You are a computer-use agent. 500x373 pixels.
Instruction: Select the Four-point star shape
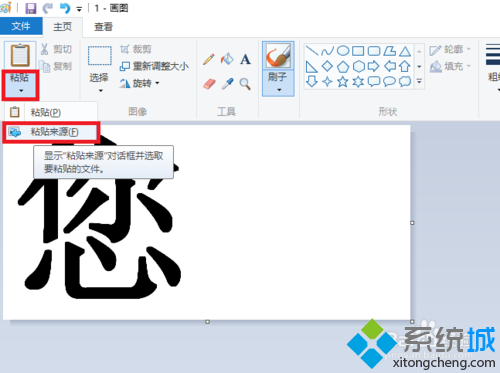[x=327, y=82]
